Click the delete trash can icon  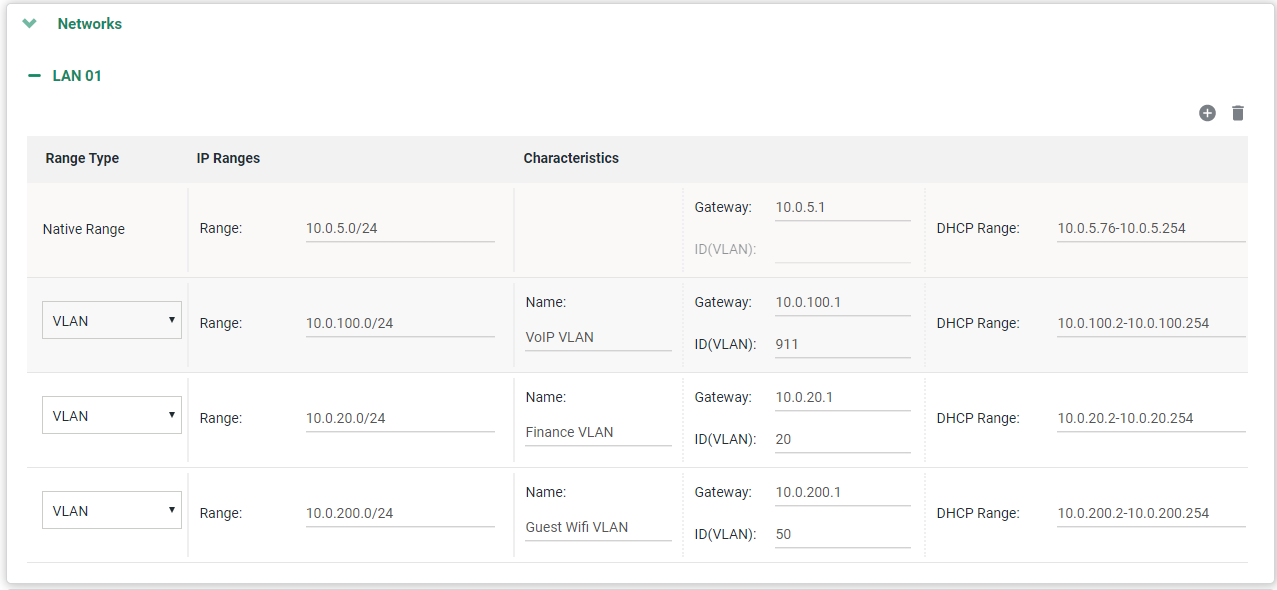(x=1238, y=113)
